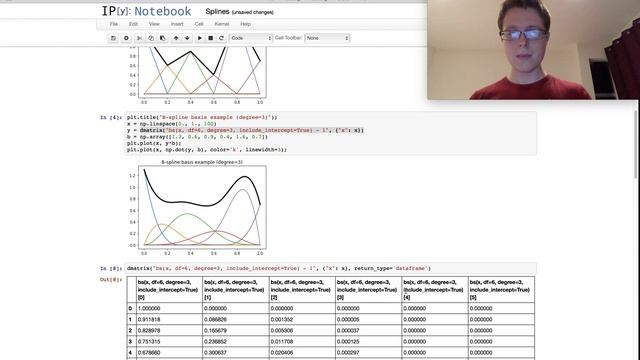Click the Out[8] prompt label
640x360 pixels.
[111, 280]
